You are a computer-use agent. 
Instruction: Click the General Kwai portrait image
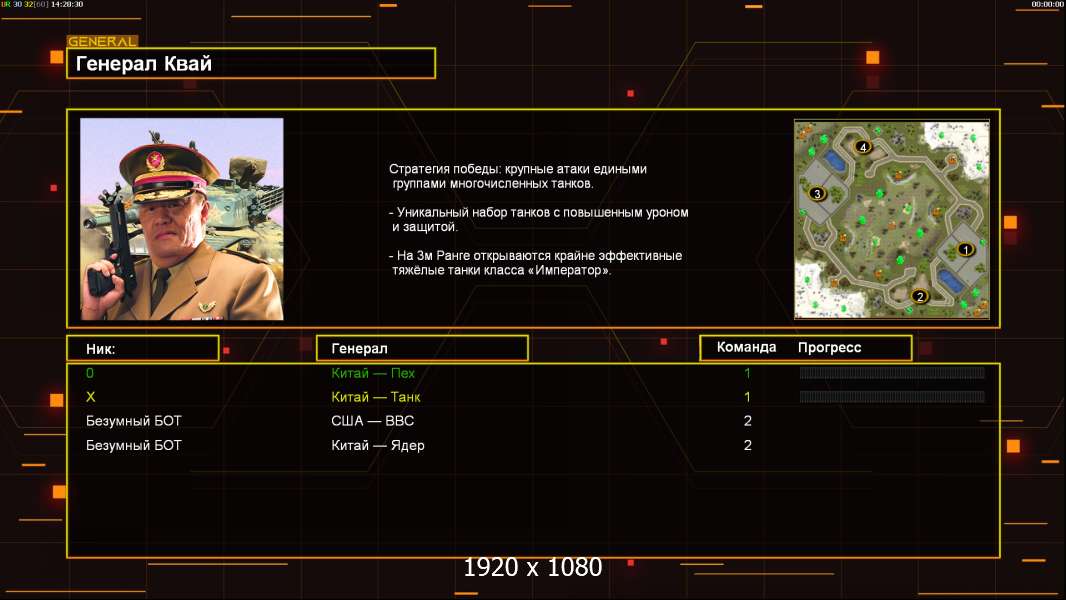pos(182,219)
